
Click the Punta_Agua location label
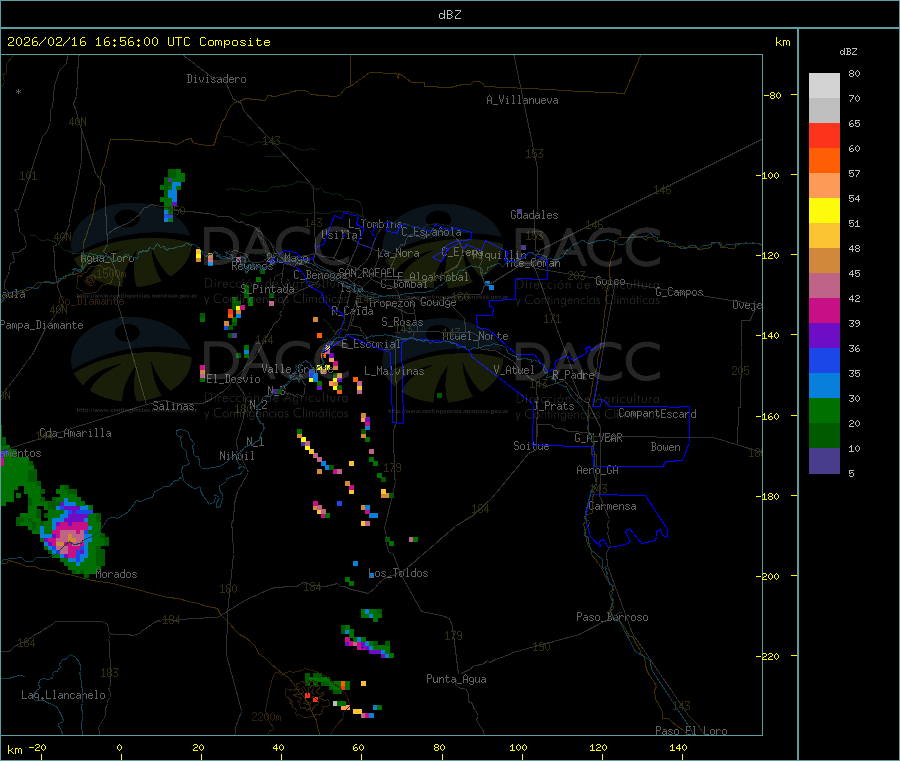point(456,679)
